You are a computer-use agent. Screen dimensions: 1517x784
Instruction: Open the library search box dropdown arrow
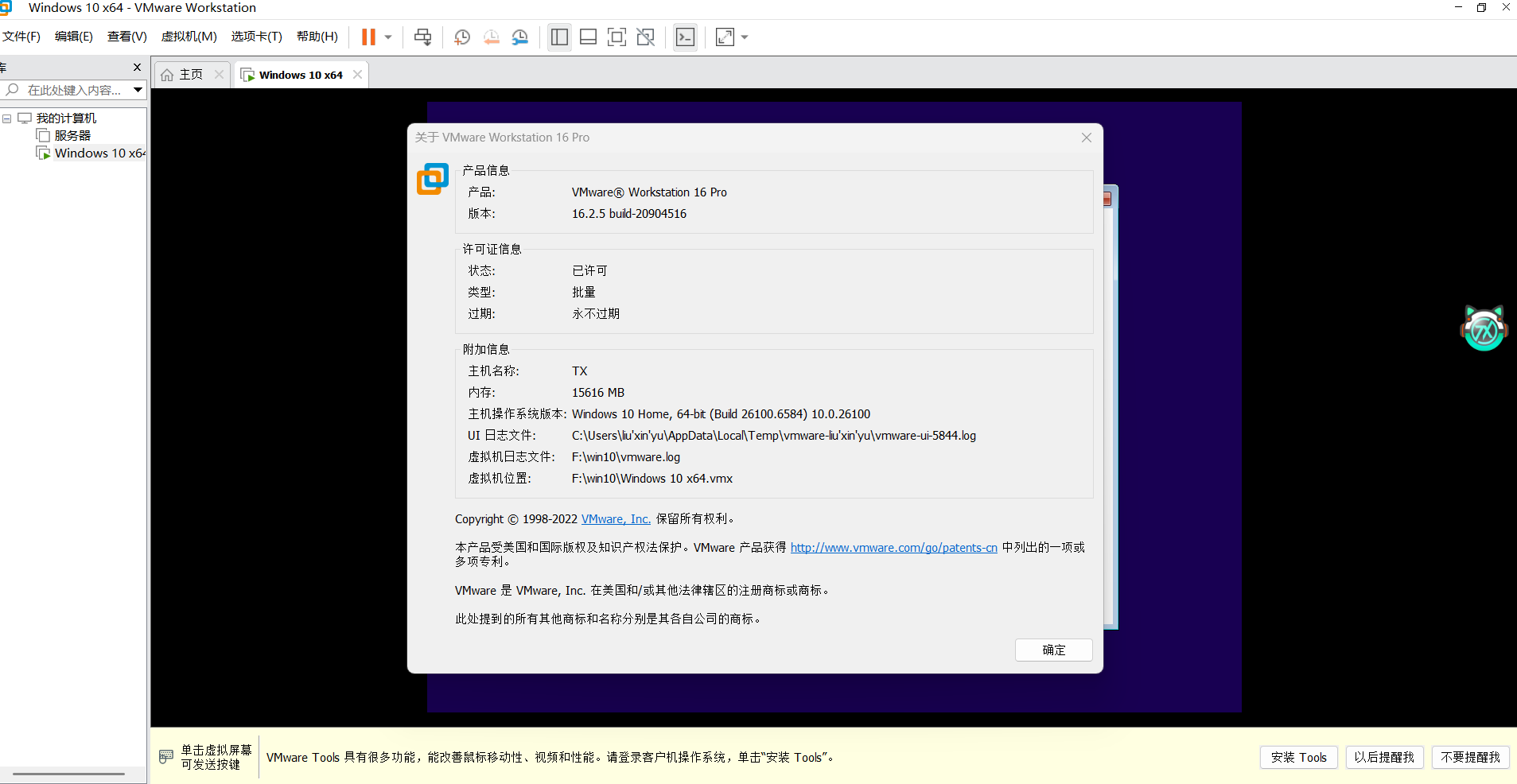coord(138,90)
